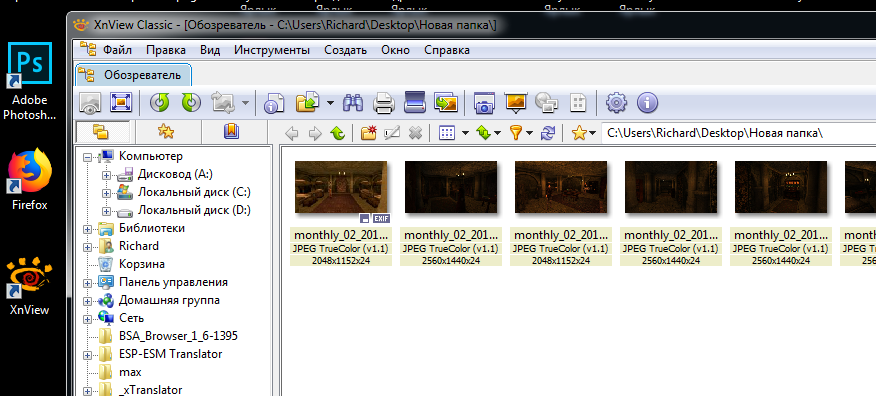This screenshot has height=396, width=876.
Task: Acquire image from scanner icon
Action: pyautogui.click(x=415, y=102)
